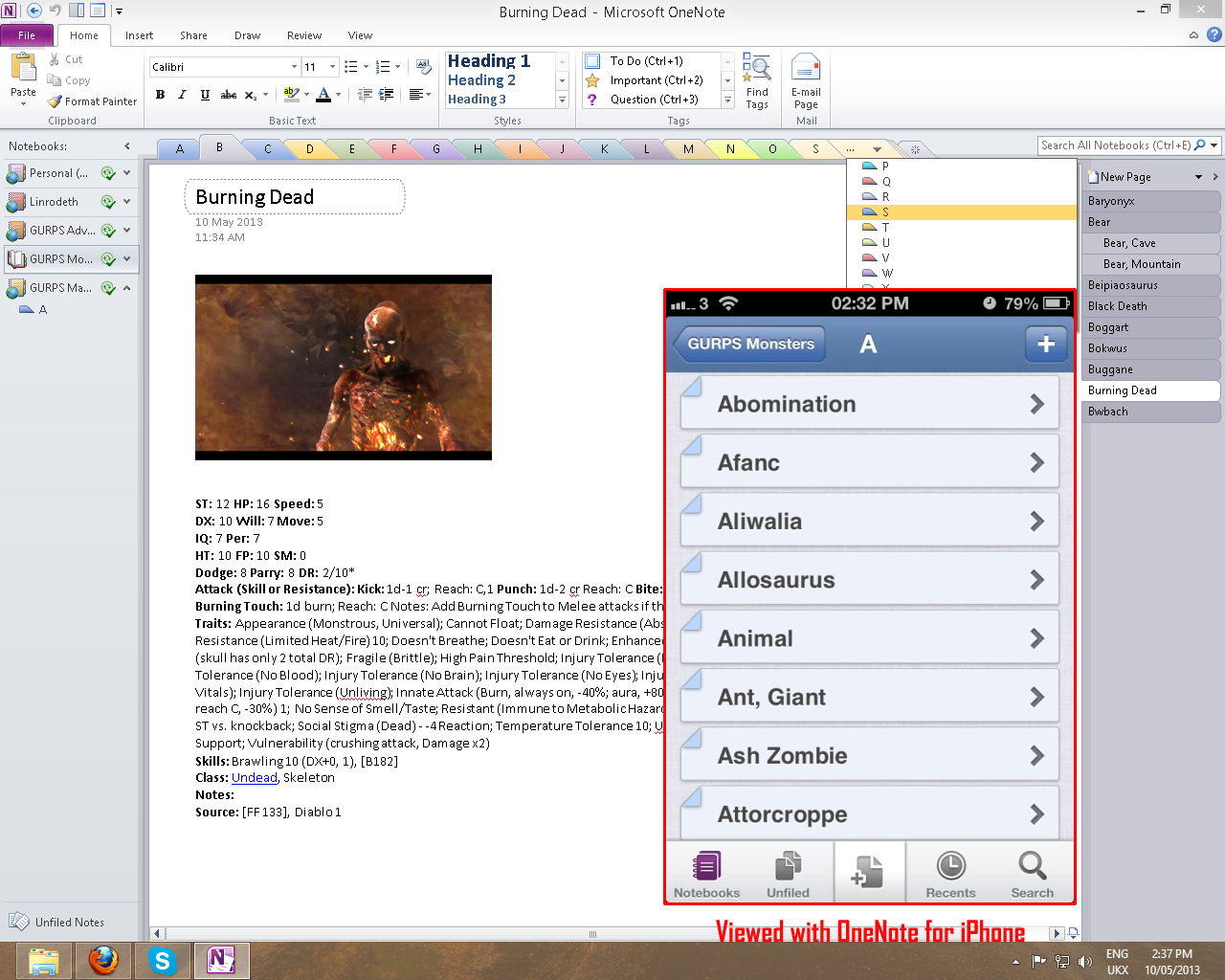Click the Cut scissors command
This screenshot has width=1225, height=980.
coord(65,59)
